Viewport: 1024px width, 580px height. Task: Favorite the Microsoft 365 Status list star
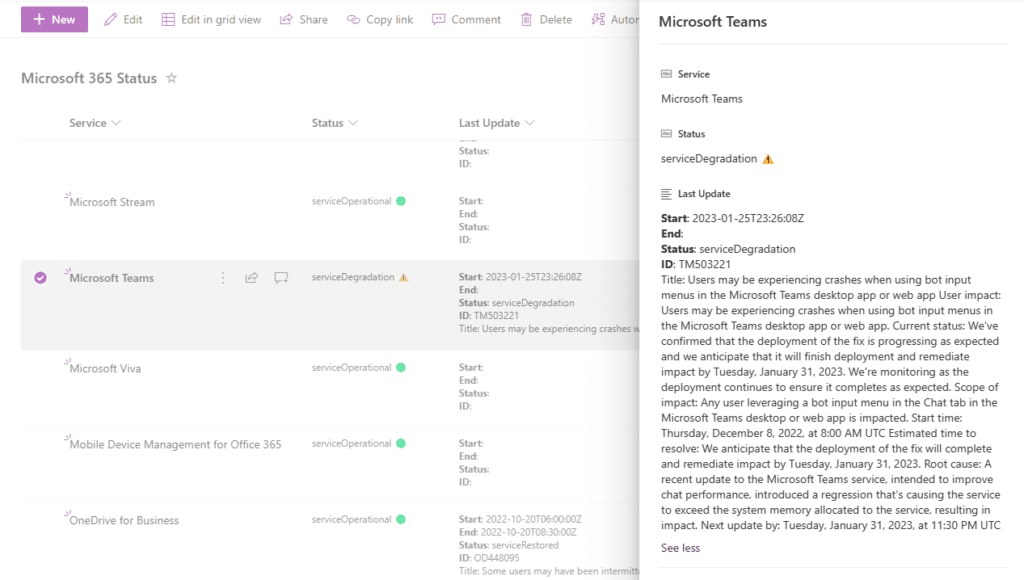pos(171,78)
